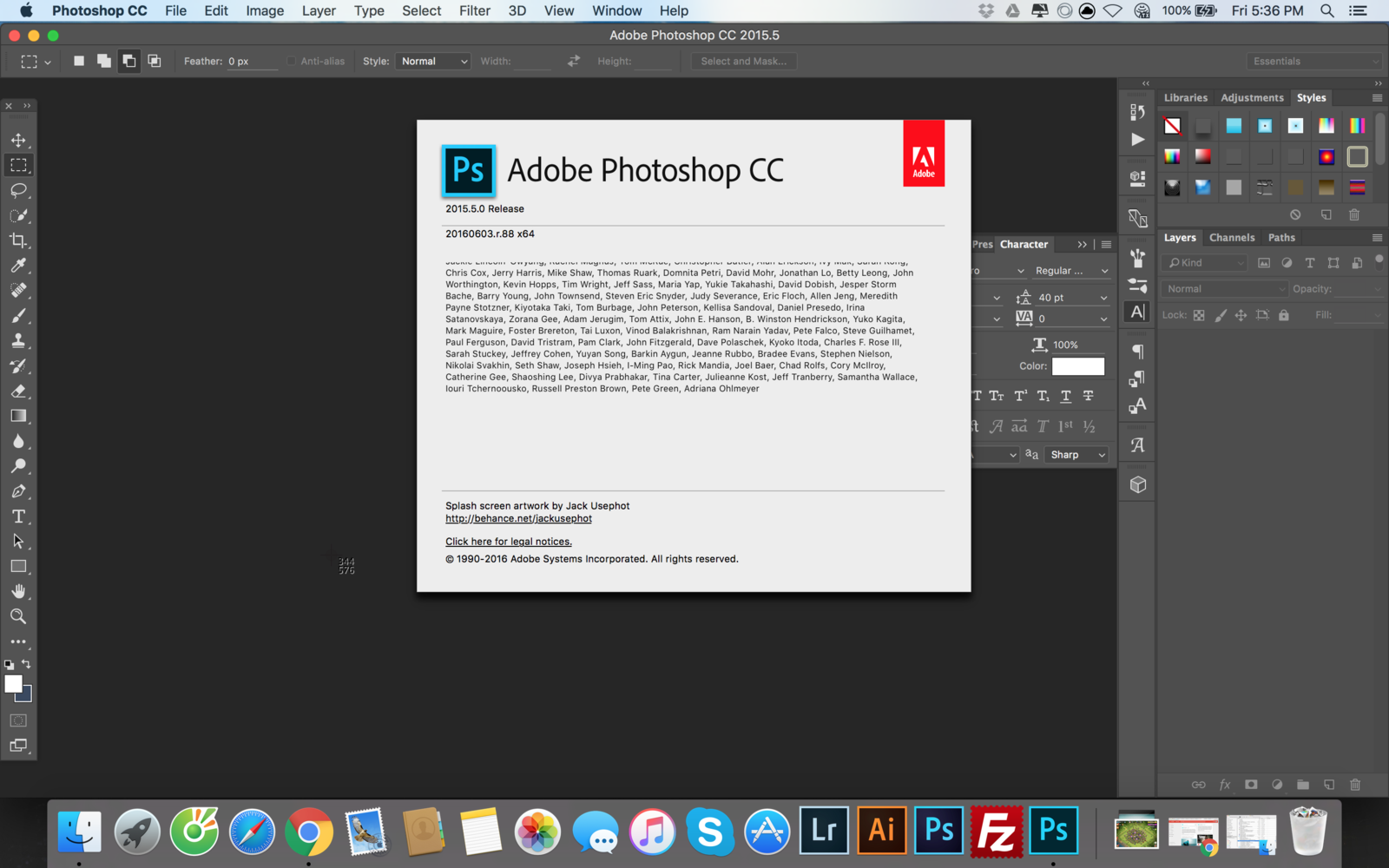The image size is (1389, 868).
Task: Select the Spot Healing Brush tool
Action: click(18, 291)
